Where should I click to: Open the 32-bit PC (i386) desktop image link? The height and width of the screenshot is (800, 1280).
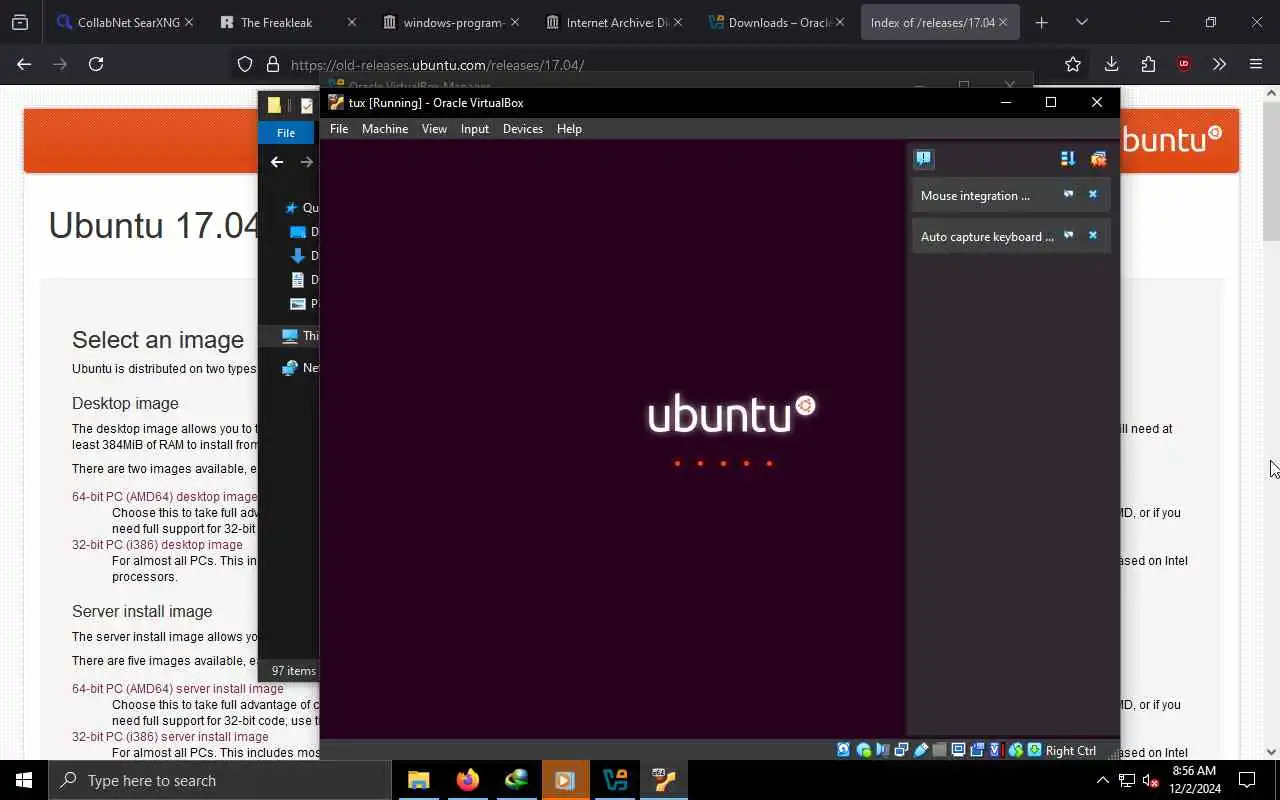(x=157, y=545)
